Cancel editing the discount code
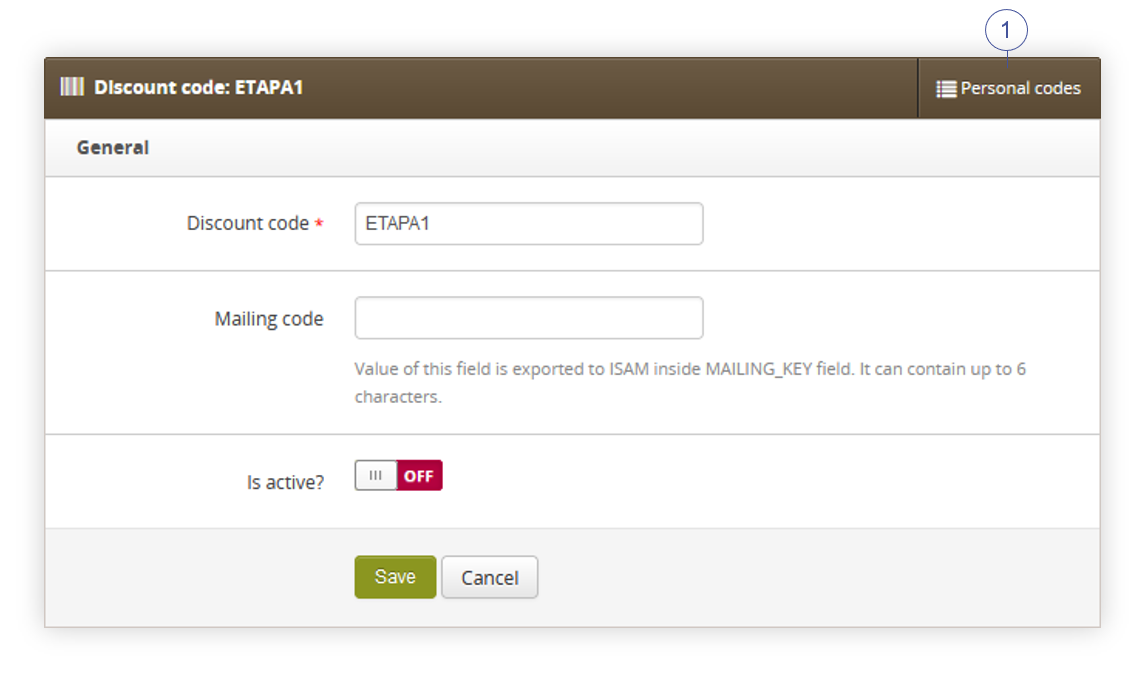Screen dimensions: 1143x684 click(490, 577)
